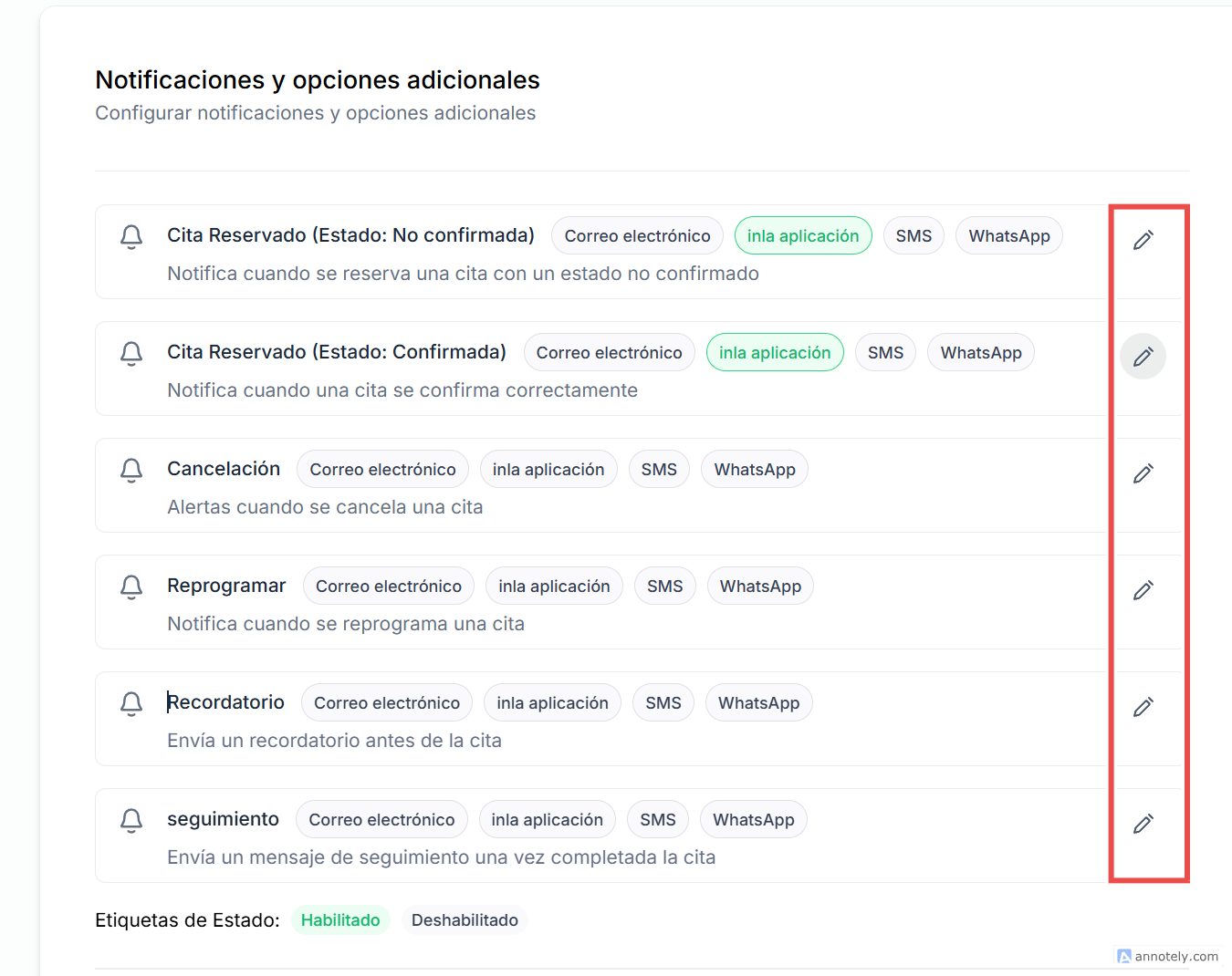Edit the Cita Reservado No confirmada notification
1232x976 pixels.
[1143, 240]
